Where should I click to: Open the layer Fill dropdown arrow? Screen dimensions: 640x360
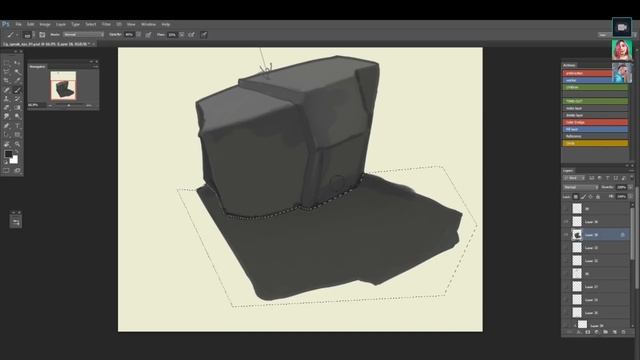[630, 197]
